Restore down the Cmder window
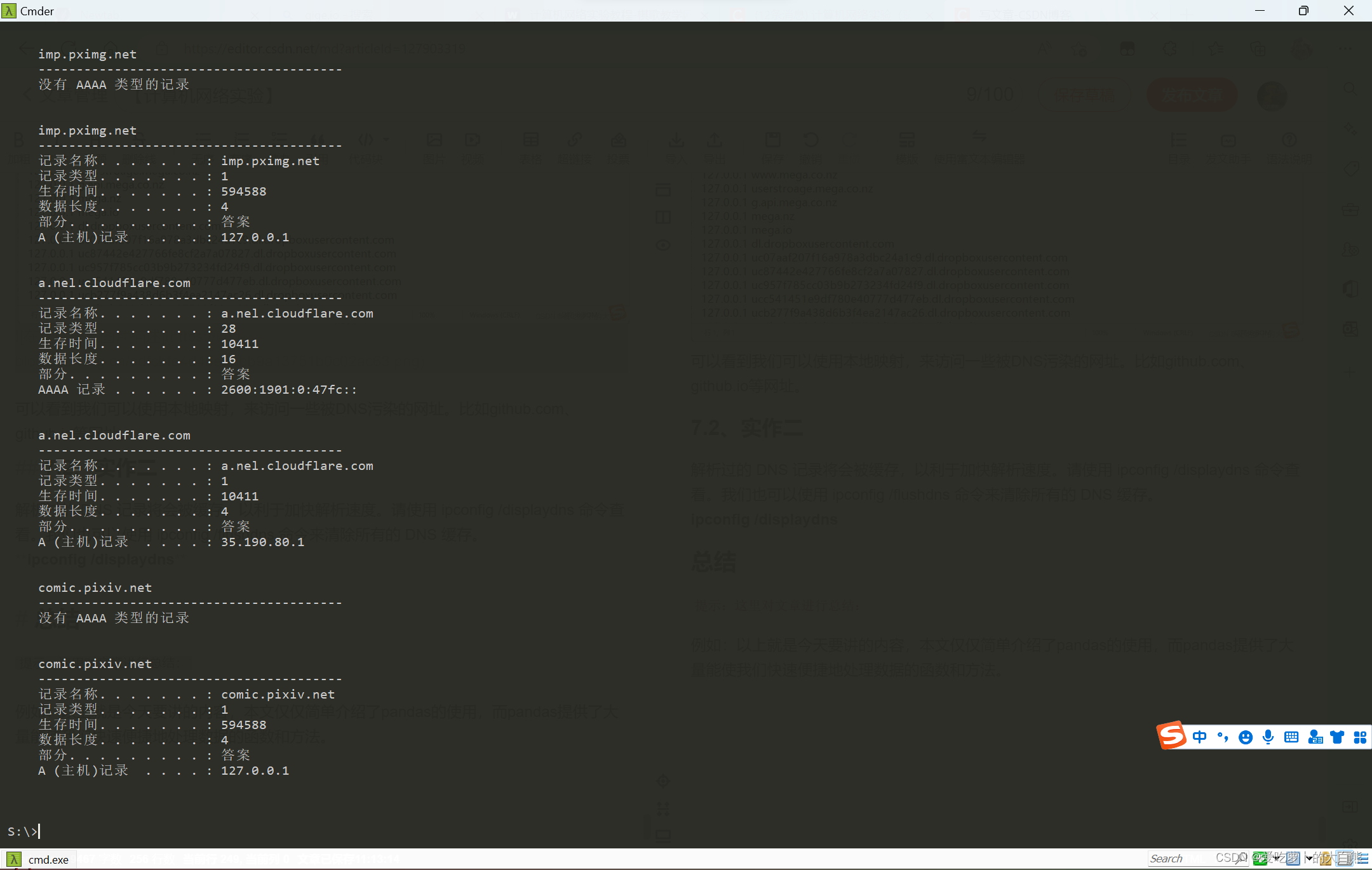This screenshot has width=1372, height=870. coord(1303,11)
